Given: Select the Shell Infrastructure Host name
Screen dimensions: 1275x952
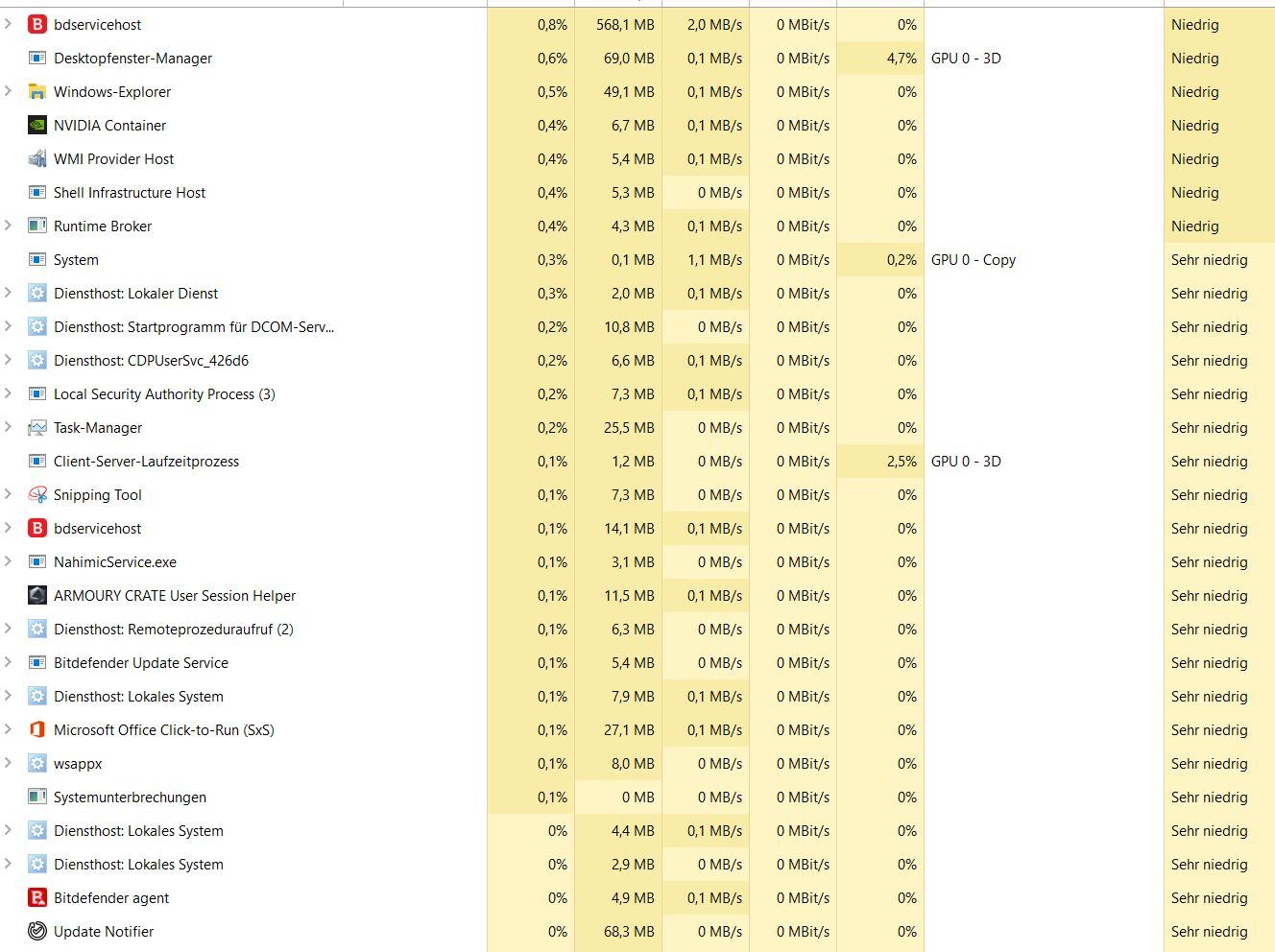Looking at the screenshot, I should (130, 193).
